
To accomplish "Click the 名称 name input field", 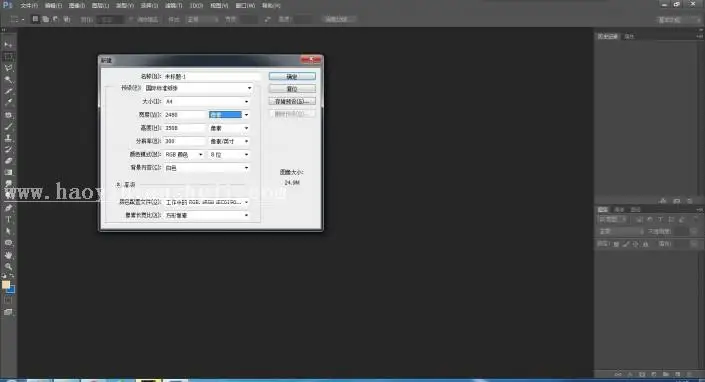I will click(212, 76).
